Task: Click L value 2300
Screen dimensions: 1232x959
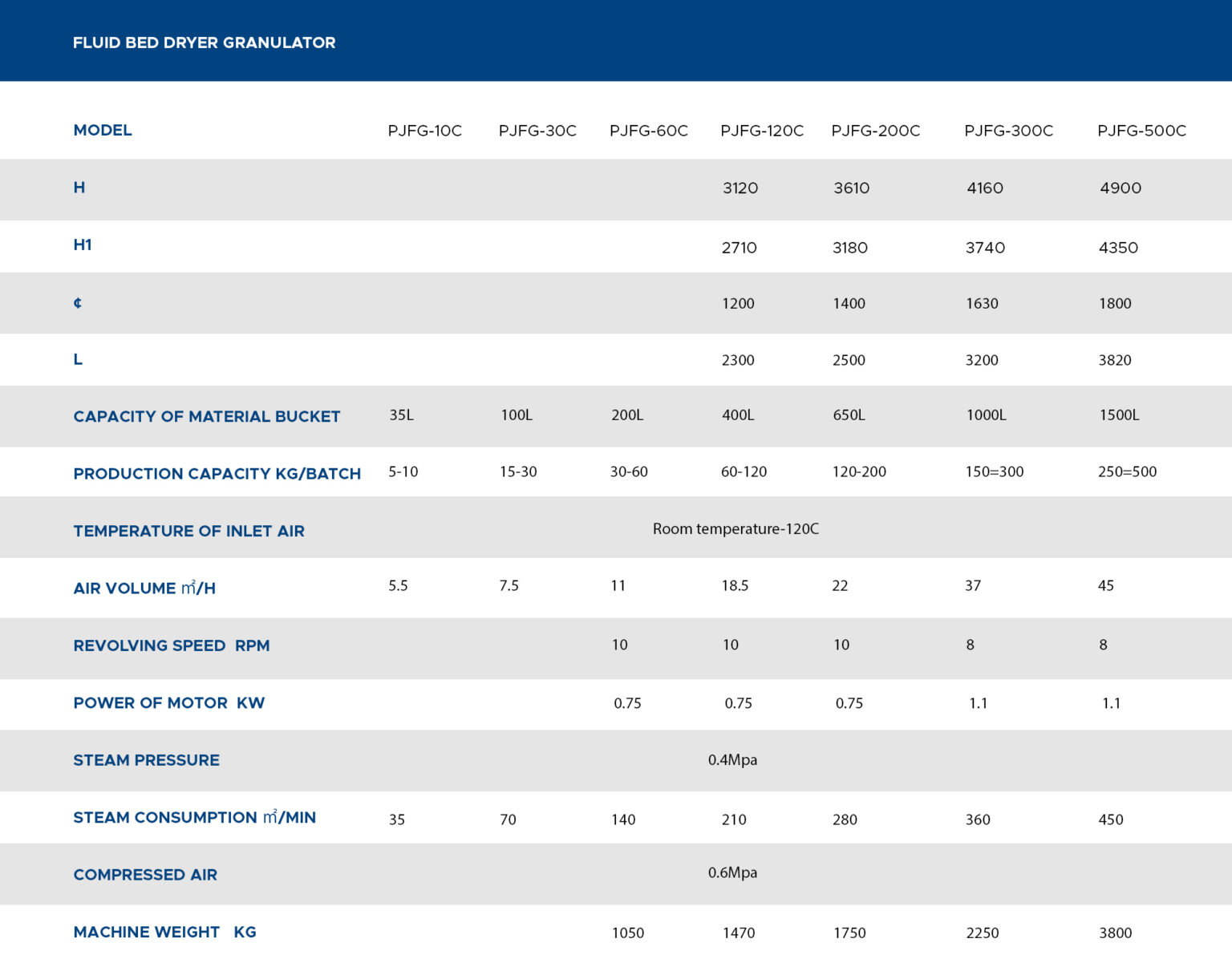Action: click(x=738, y=360)
